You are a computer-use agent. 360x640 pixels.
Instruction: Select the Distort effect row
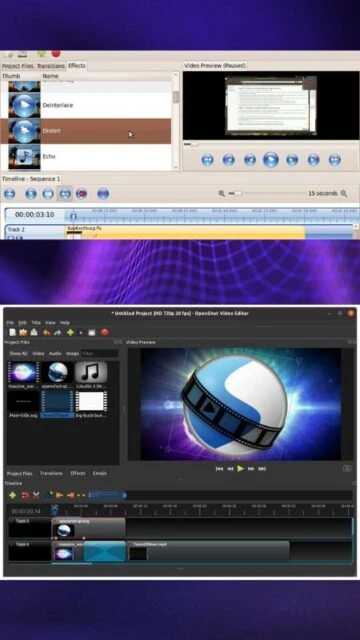click(86, 131)
